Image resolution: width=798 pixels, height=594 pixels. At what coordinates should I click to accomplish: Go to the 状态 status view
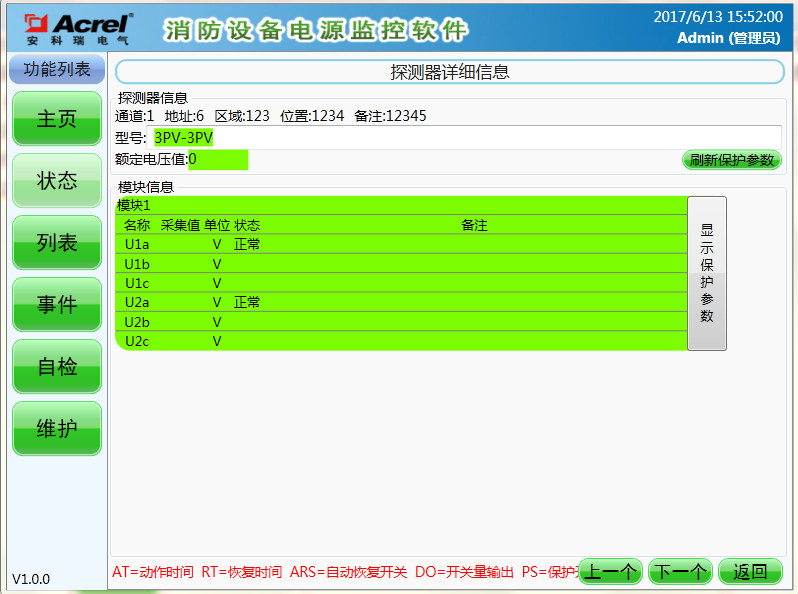57,181
